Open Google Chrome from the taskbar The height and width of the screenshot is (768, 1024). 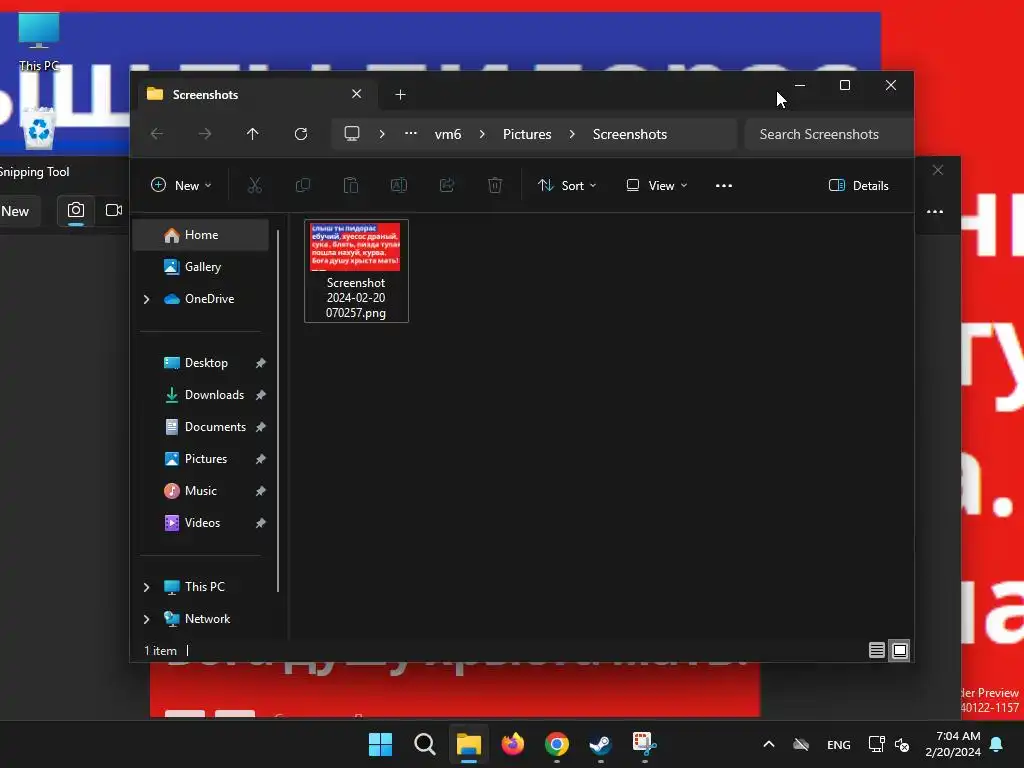click(x=556, y=744)
